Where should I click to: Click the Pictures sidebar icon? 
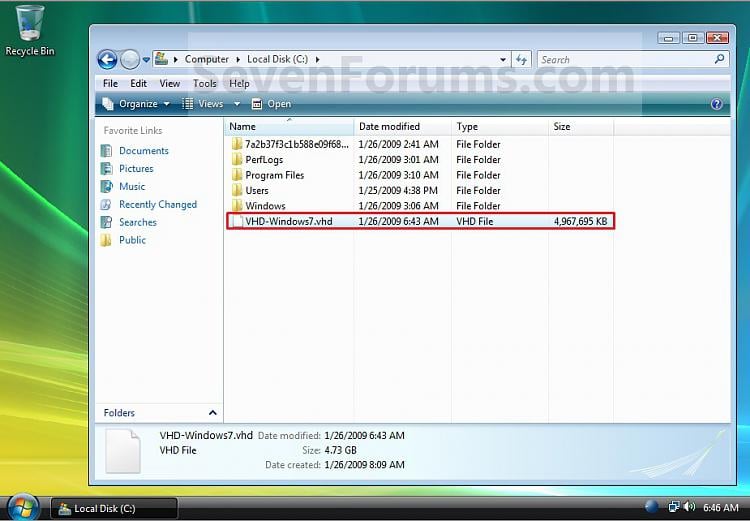coord(106,168)
